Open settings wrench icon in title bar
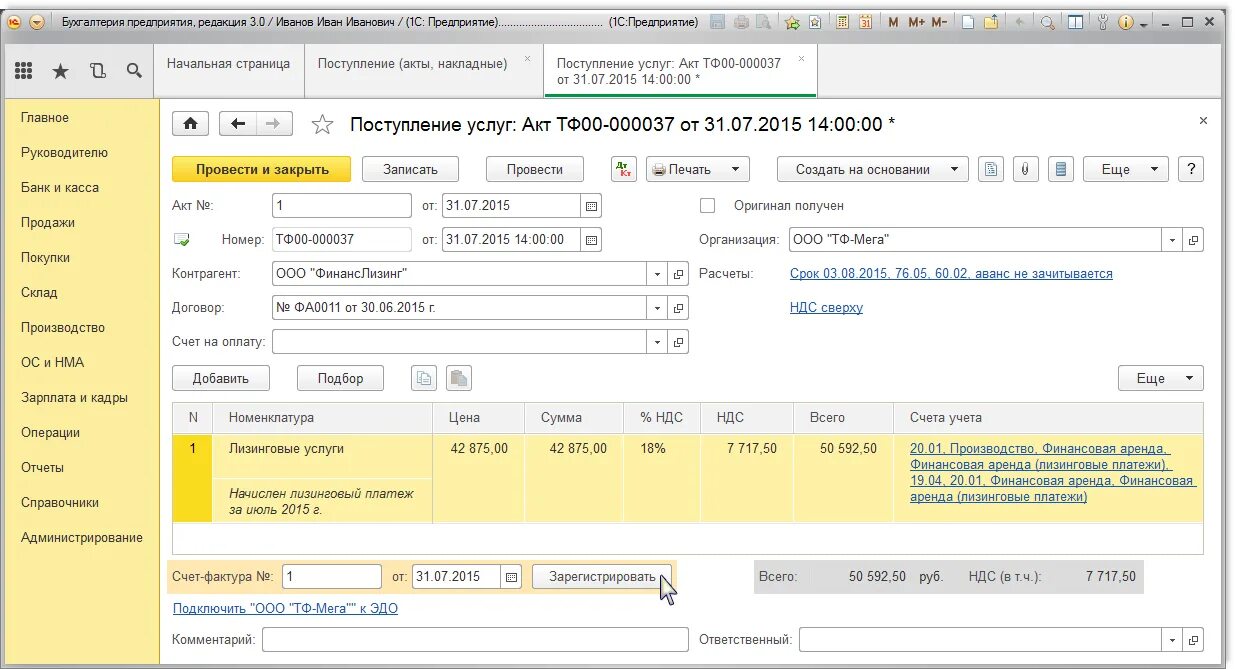The width and height of the screenshot is (1235, 669). click(1103, 21)
